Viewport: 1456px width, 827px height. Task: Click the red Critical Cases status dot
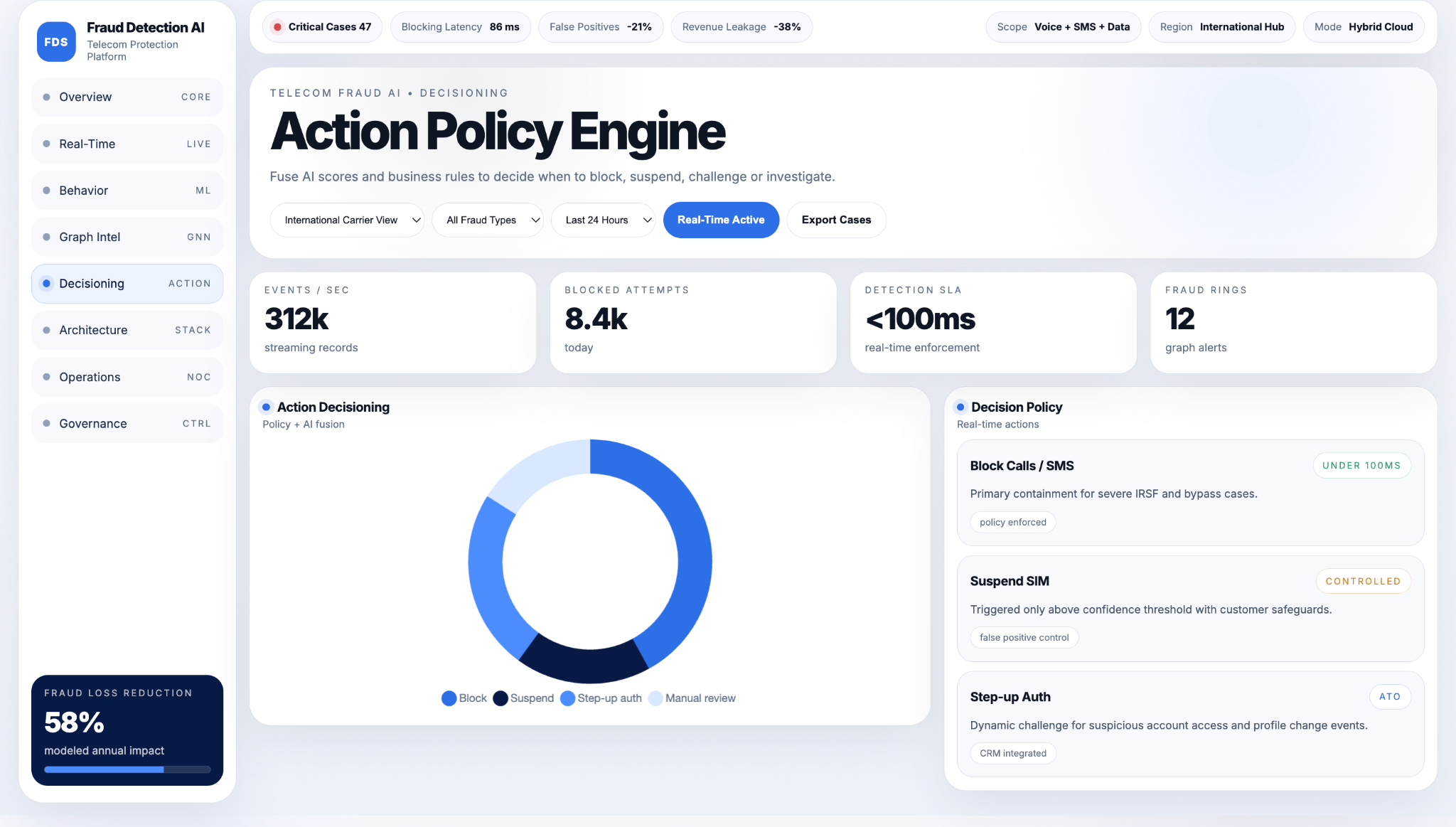tap(277, 27)
